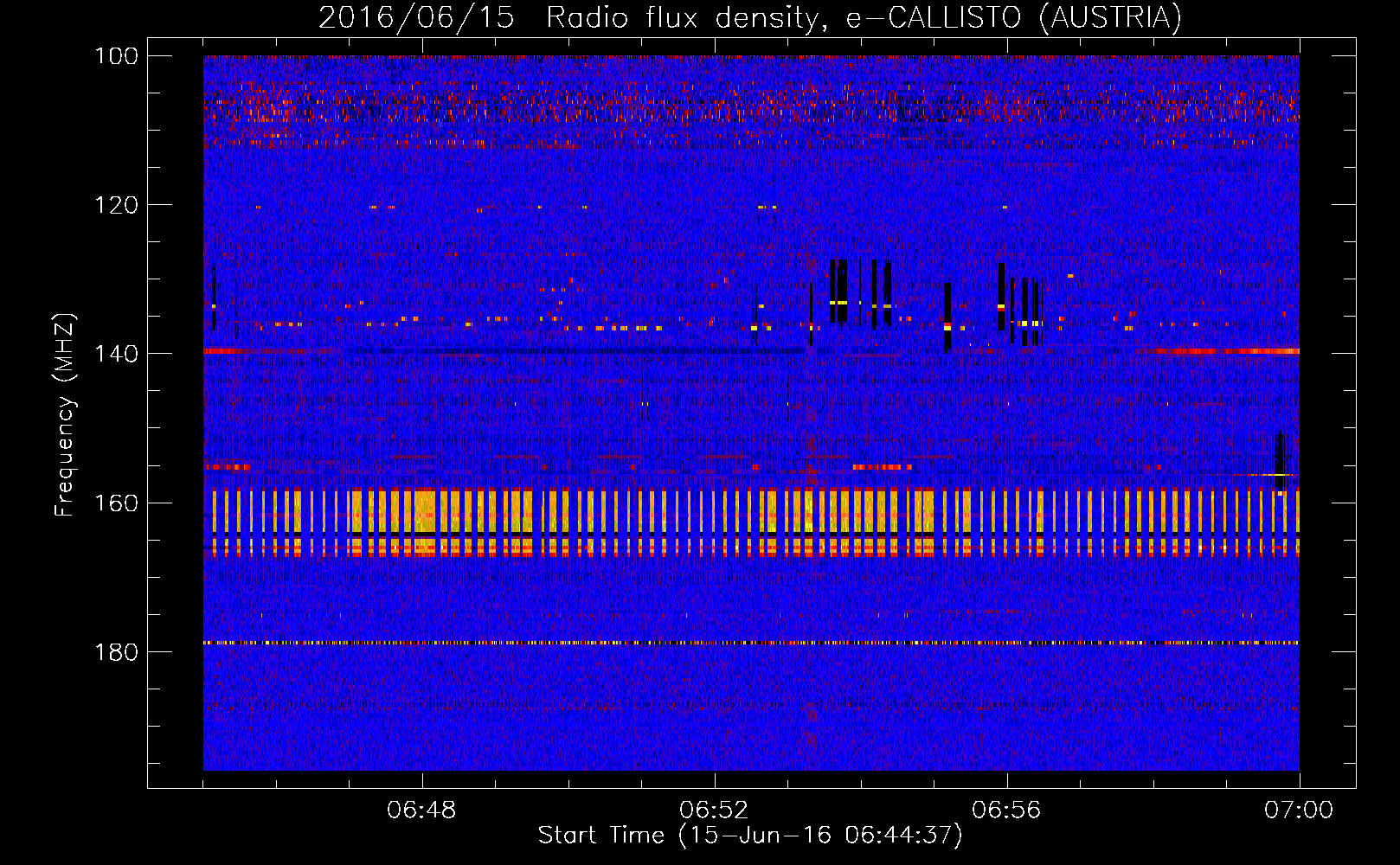Select the '180' frequency tick label

click(x=117, y=651)
